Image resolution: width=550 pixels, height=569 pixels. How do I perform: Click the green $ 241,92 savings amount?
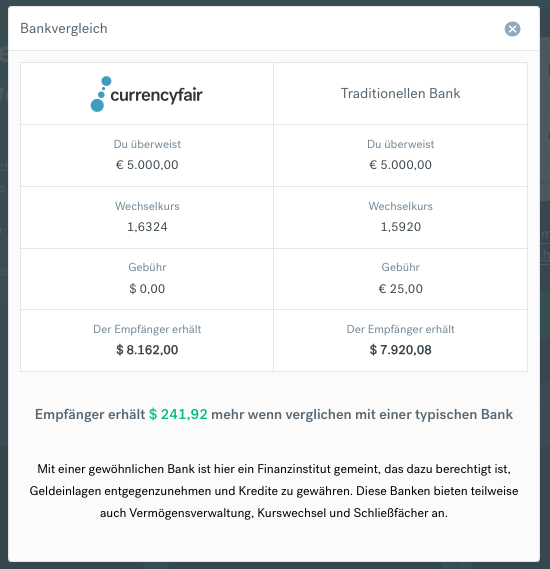click(178, 414)
